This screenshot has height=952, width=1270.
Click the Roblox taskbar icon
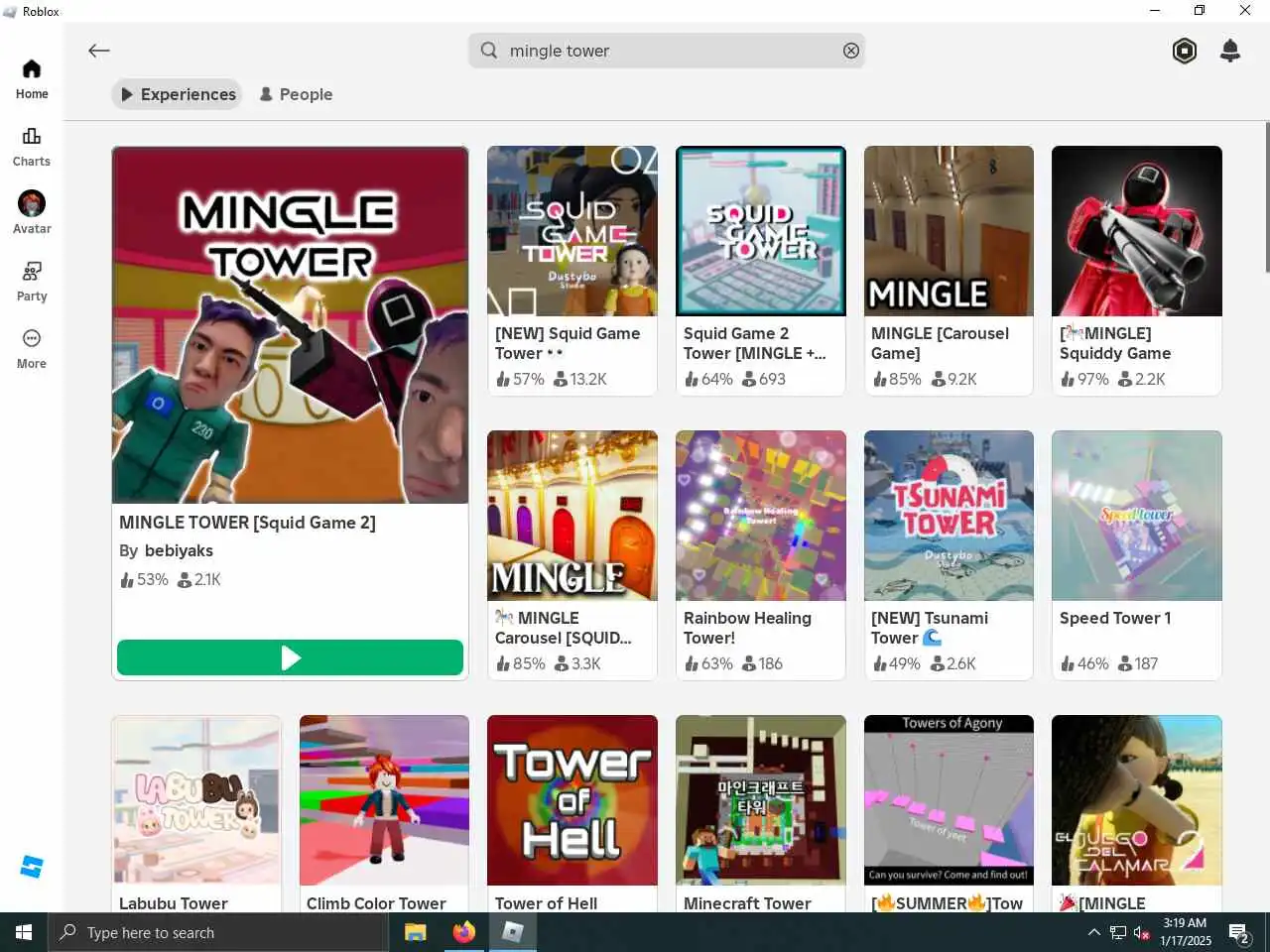[x=512, y=932]
